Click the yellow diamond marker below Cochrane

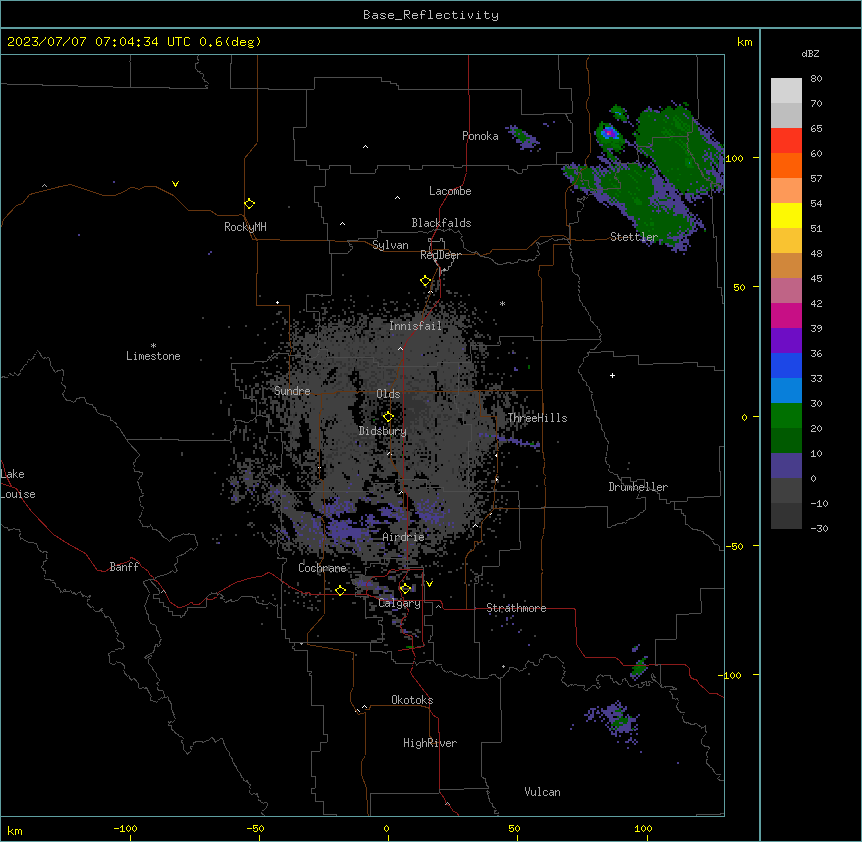(x=340, y=590)
